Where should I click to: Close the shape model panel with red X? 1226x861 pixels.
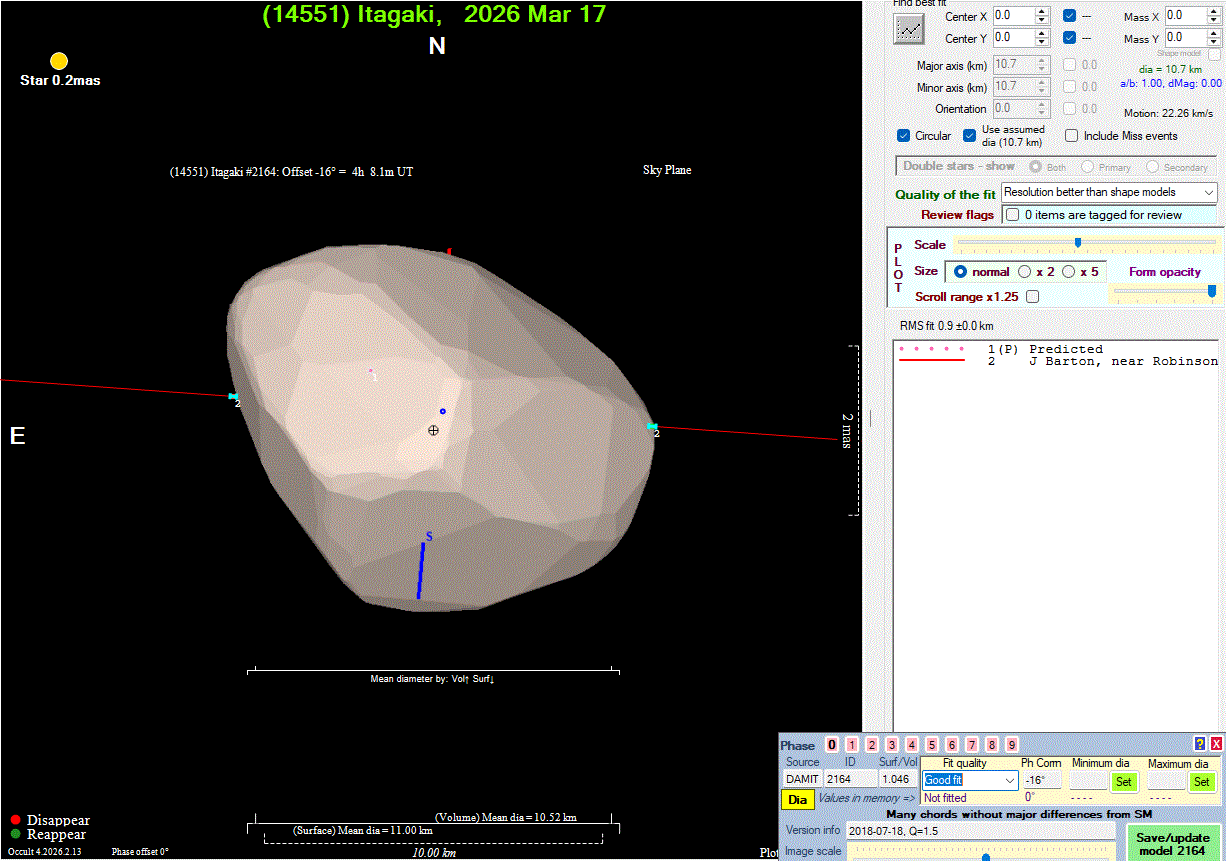pos(1216,744)
